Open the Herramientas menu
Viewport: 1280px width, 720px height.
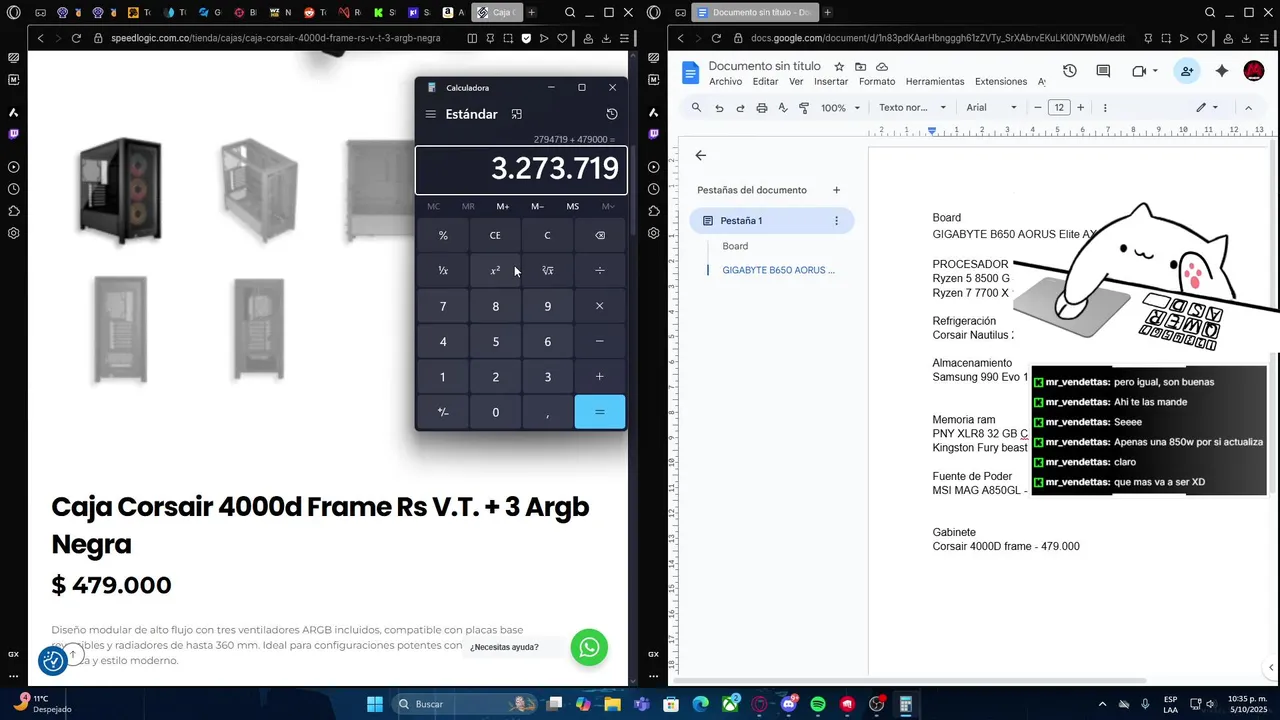[935, 82]
